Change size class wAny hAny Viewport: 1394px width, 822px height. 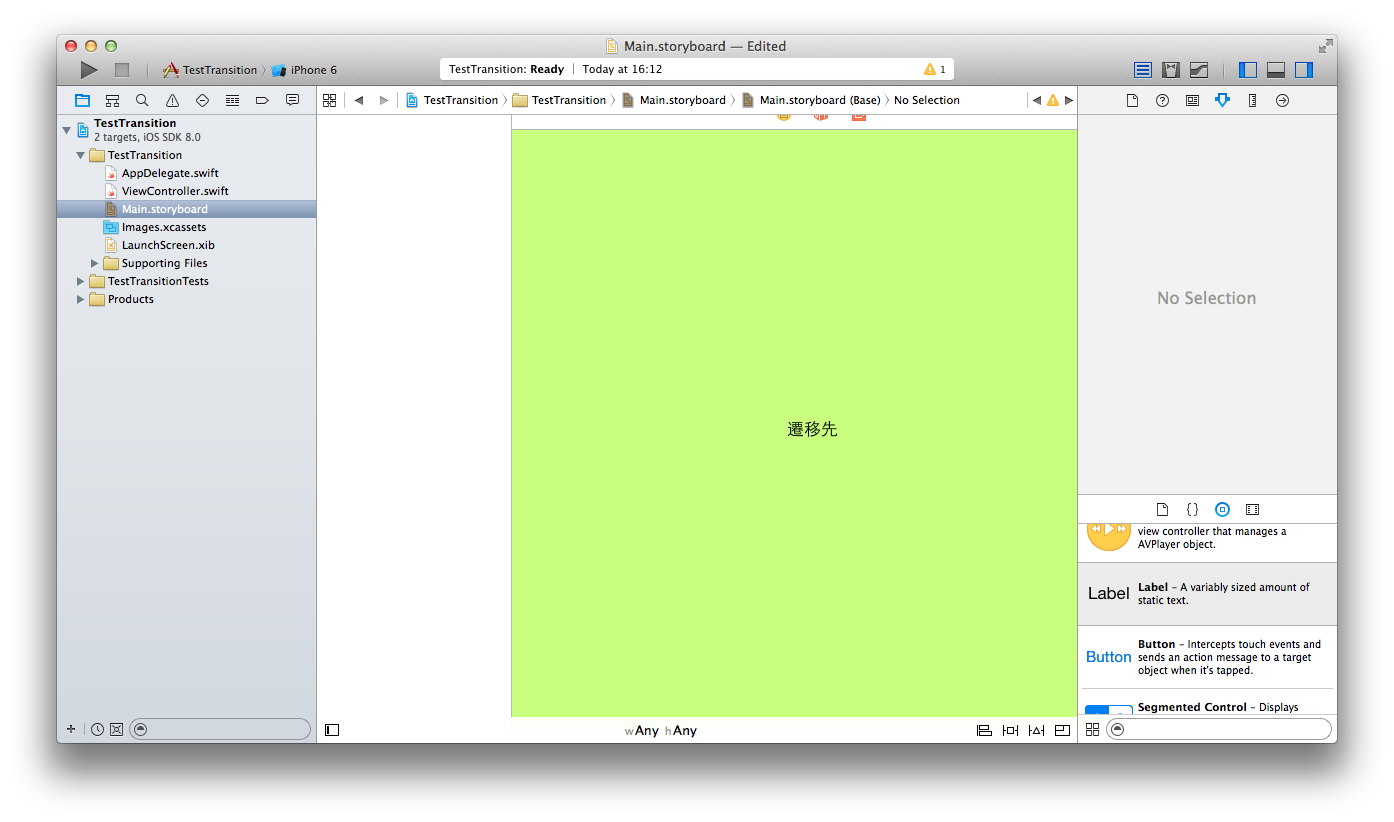pos(661,731)
